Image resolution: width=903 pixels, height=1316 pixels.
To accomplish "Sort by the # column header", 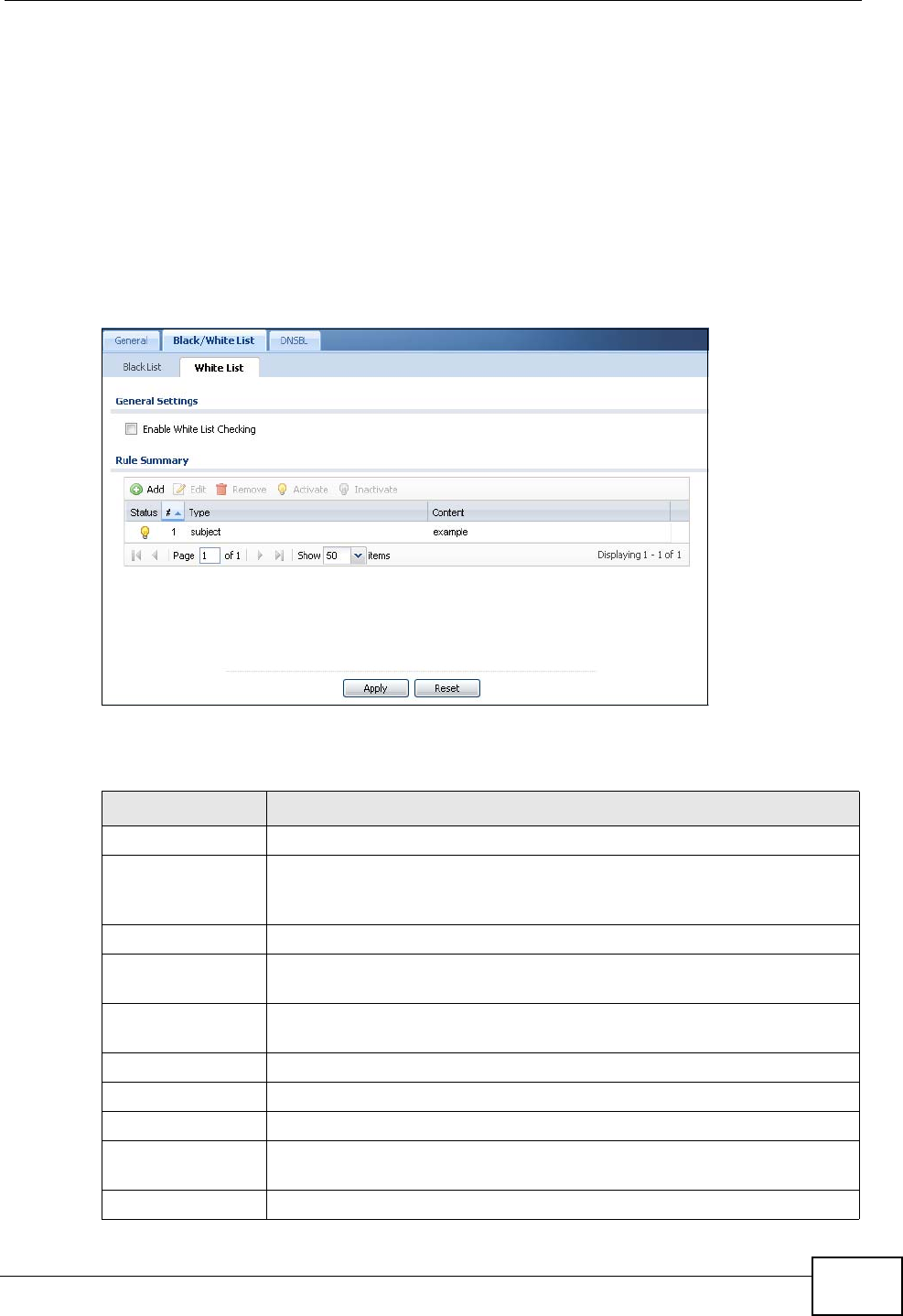I will coord(173,512).
